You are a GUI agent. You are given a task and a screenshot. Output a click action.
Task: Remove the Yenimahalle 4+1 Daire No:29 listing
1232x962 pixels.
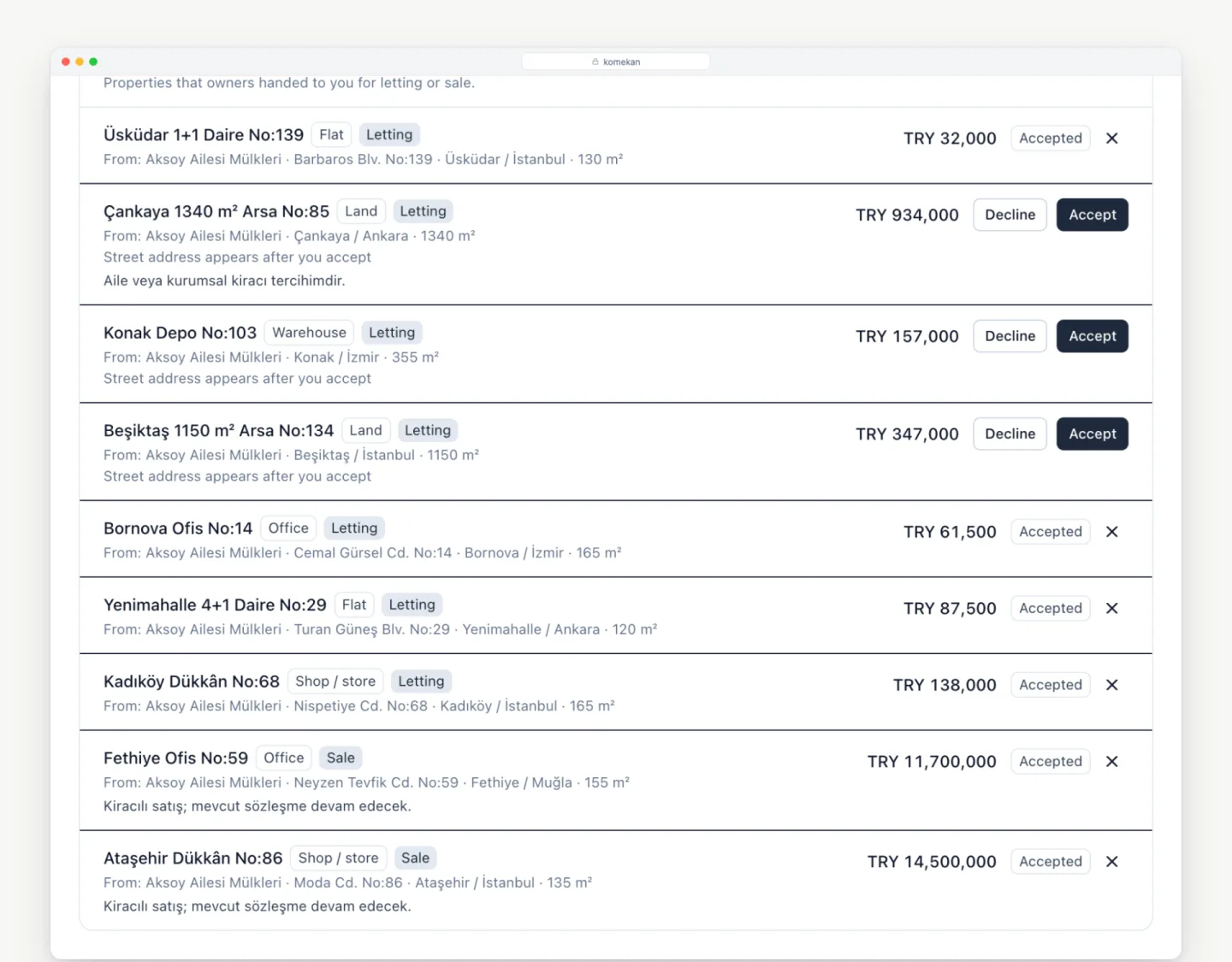point(1111,608)
